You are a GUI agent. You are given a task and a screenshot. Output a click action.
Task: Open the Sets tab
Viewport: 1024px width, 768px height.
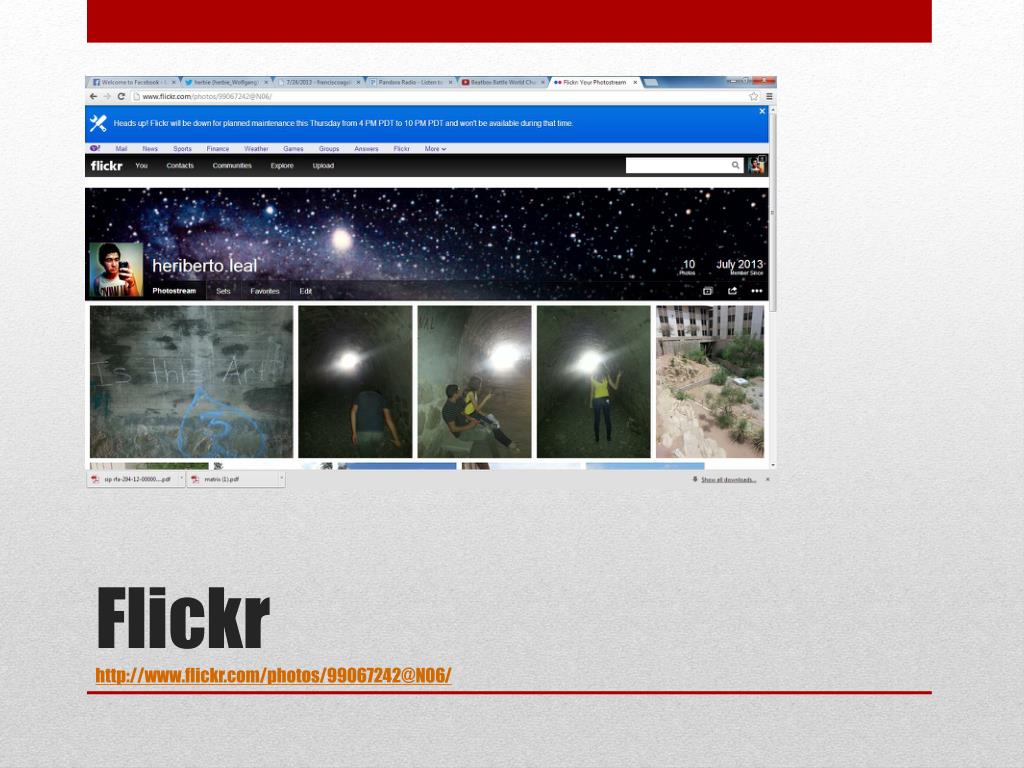click(x=223, y=291)
